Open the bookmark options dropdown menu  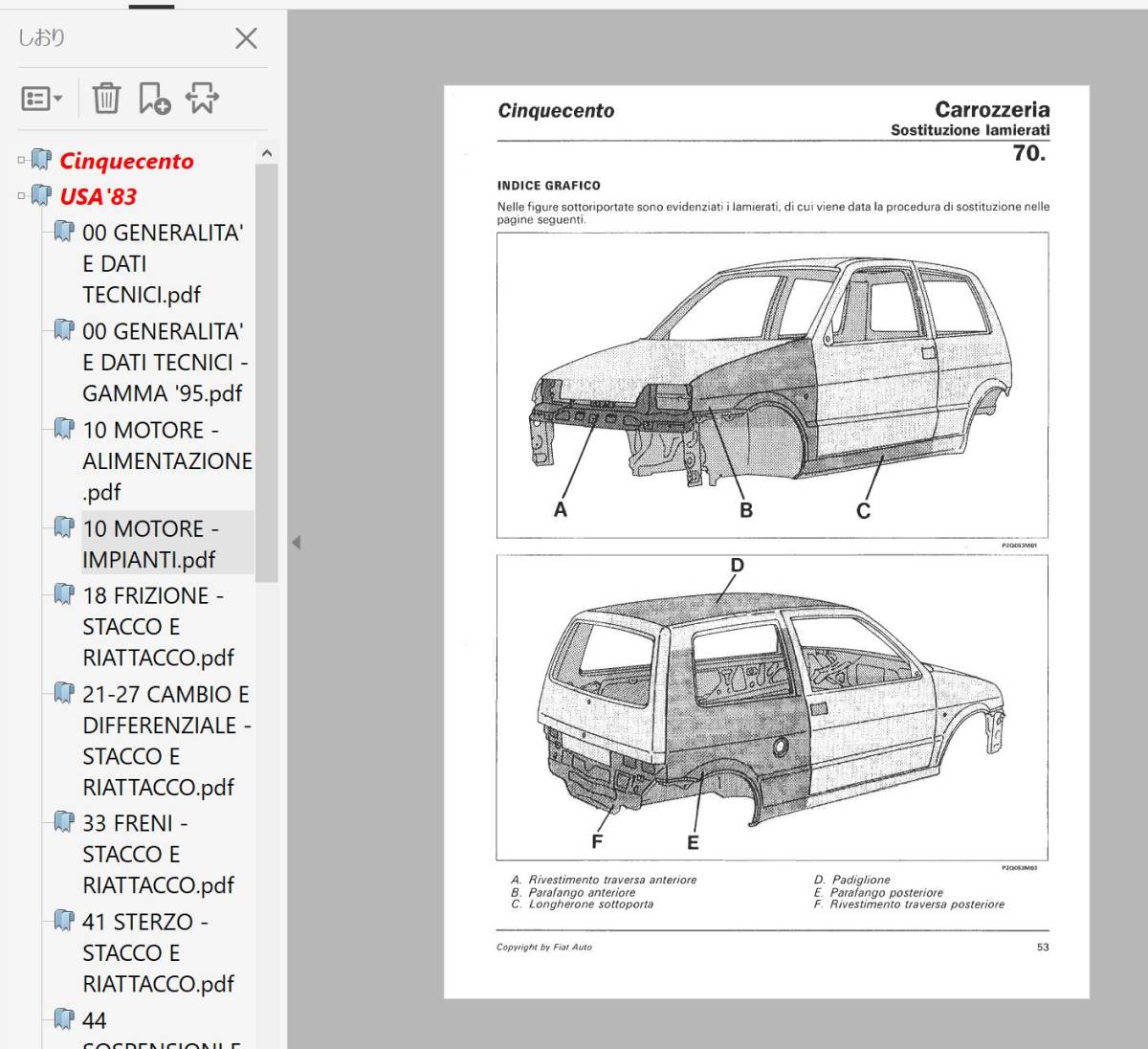(x=41, y=98)
